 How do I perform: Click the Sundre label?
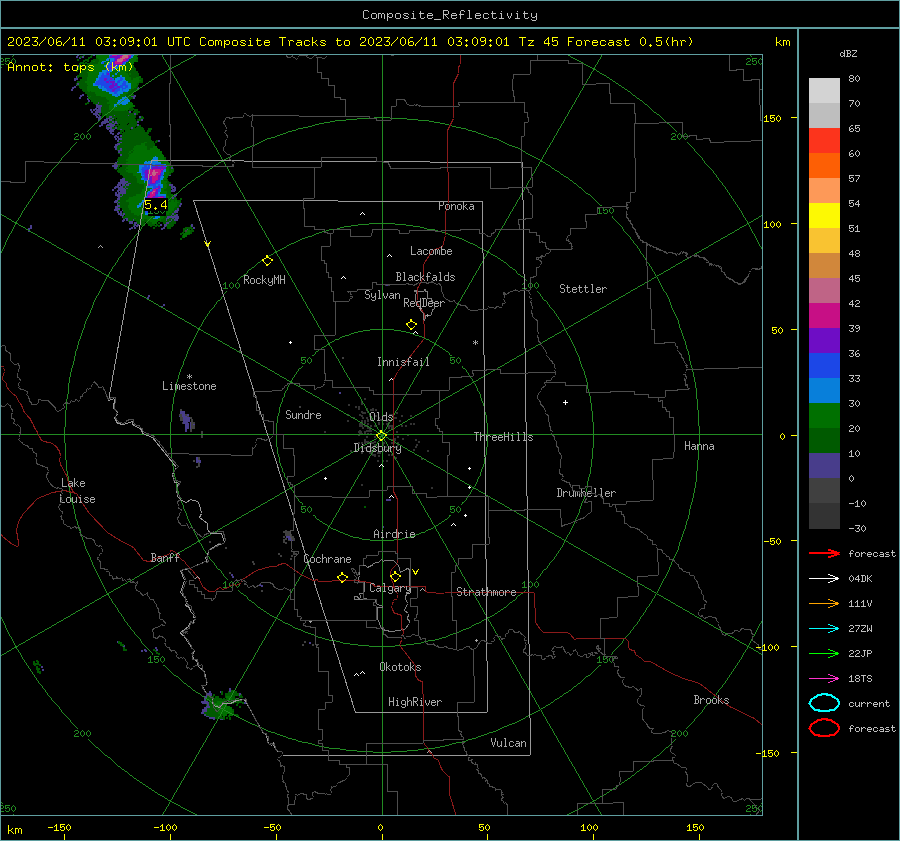(303, 414)
